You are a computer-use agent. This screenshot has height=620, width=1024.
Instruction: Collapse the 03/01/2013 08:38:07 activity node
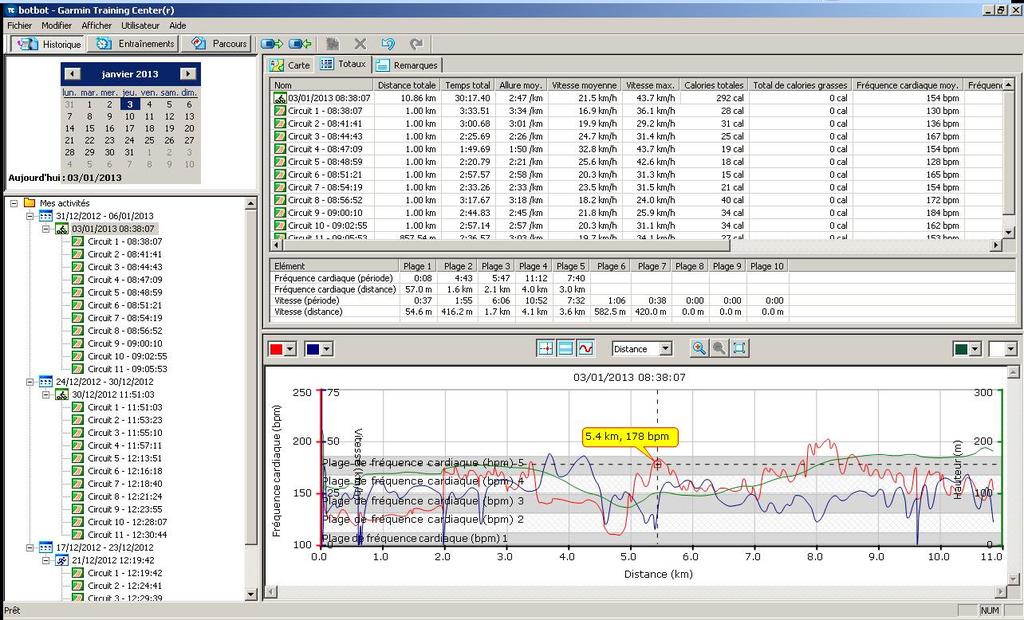47,229
